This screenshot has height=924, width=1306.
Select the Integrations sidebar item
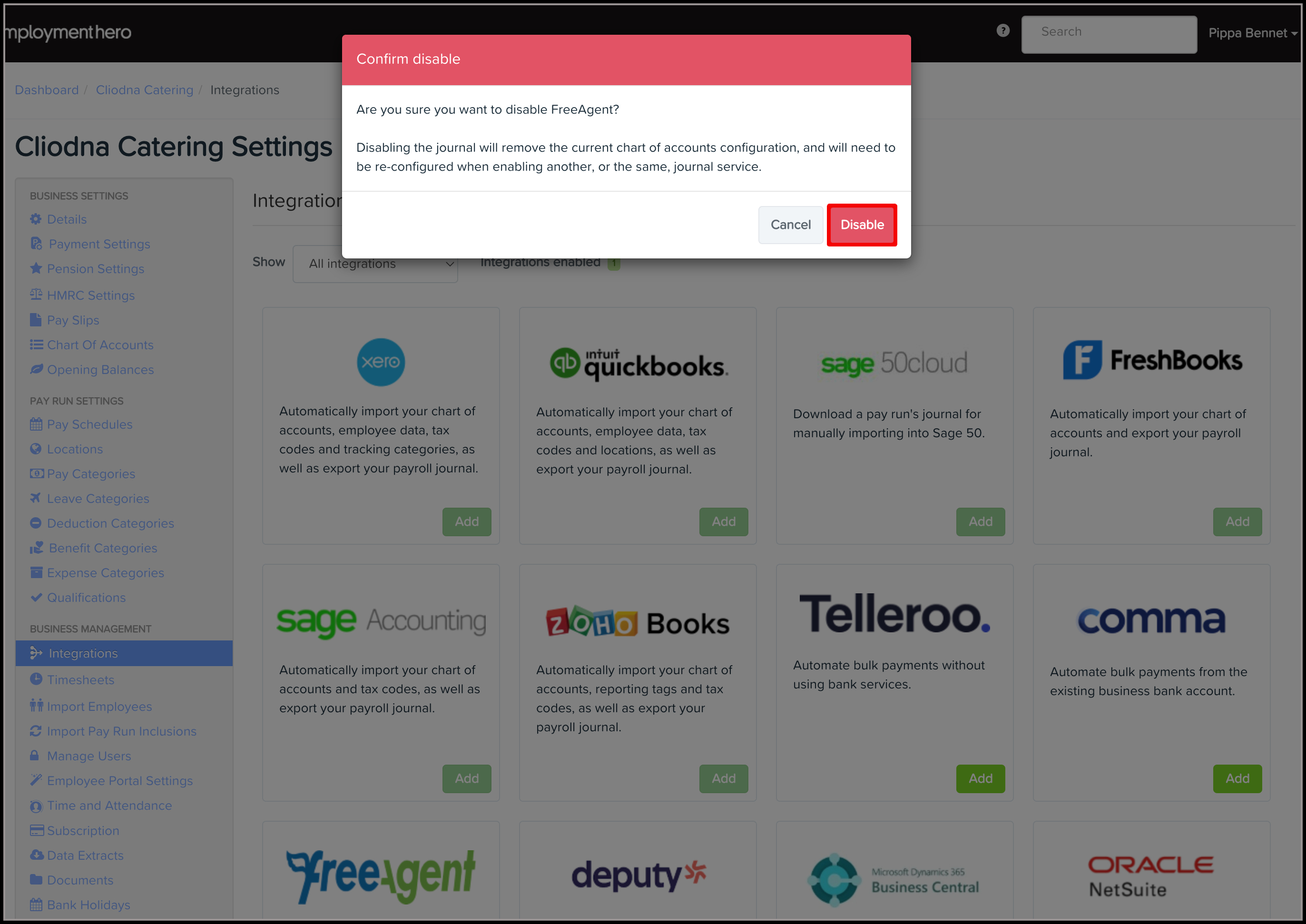click(124, 653)
